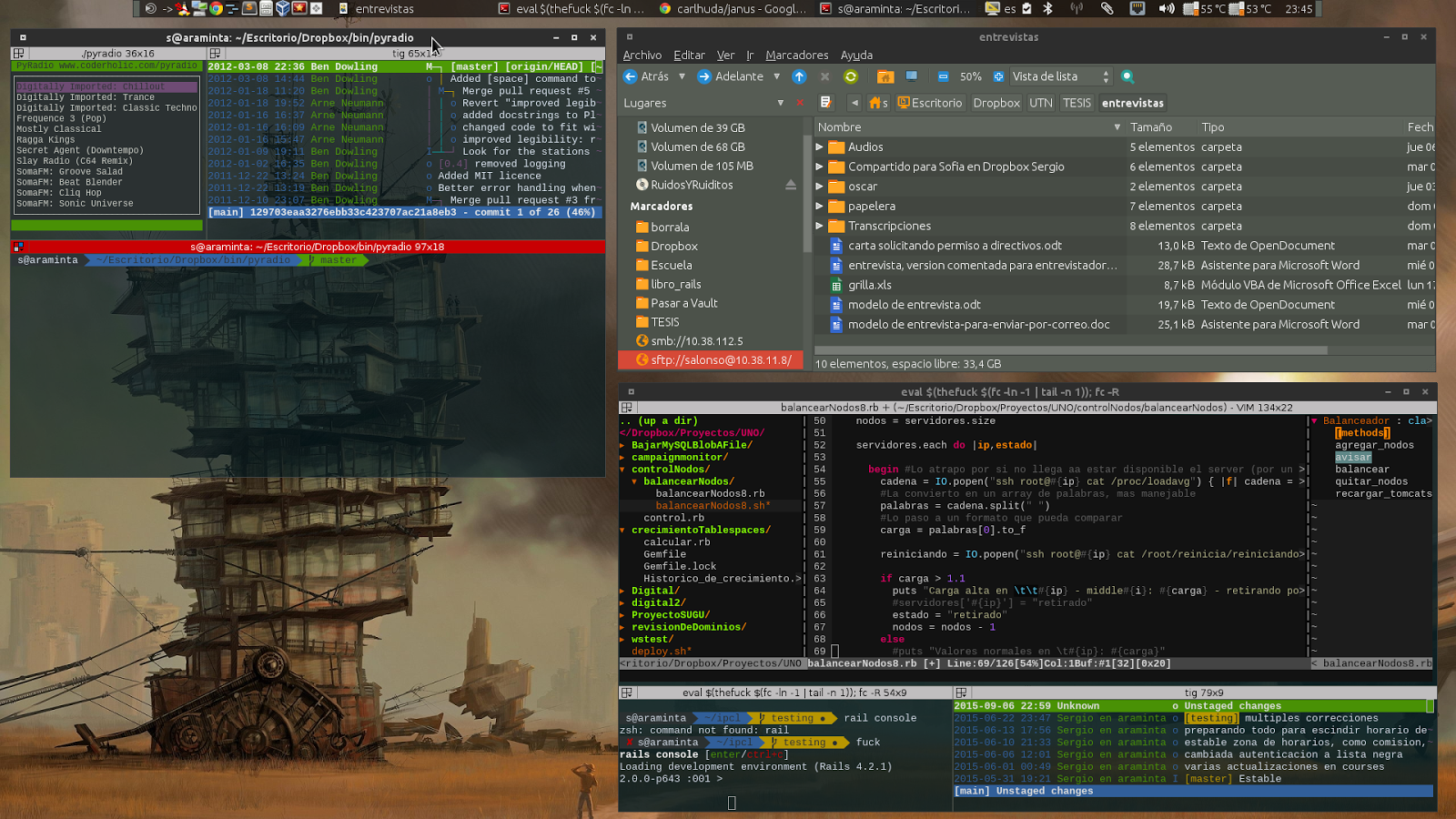Open the Ir menu
This screenshot has height=819, width=1456.
[750, 56]
